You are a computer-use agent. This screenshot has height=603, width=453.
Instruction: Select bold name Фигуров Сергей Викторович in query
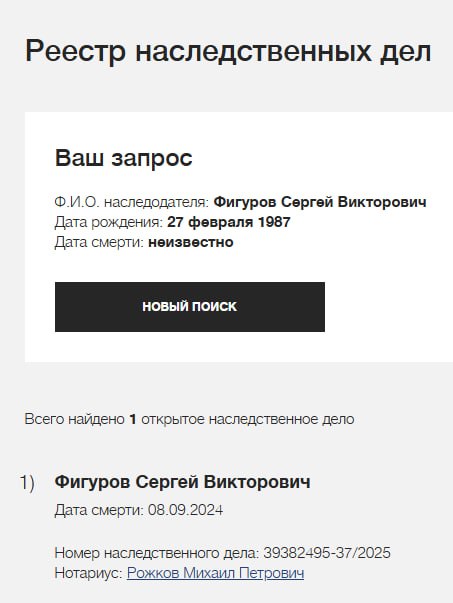click(x=320, y=202)
